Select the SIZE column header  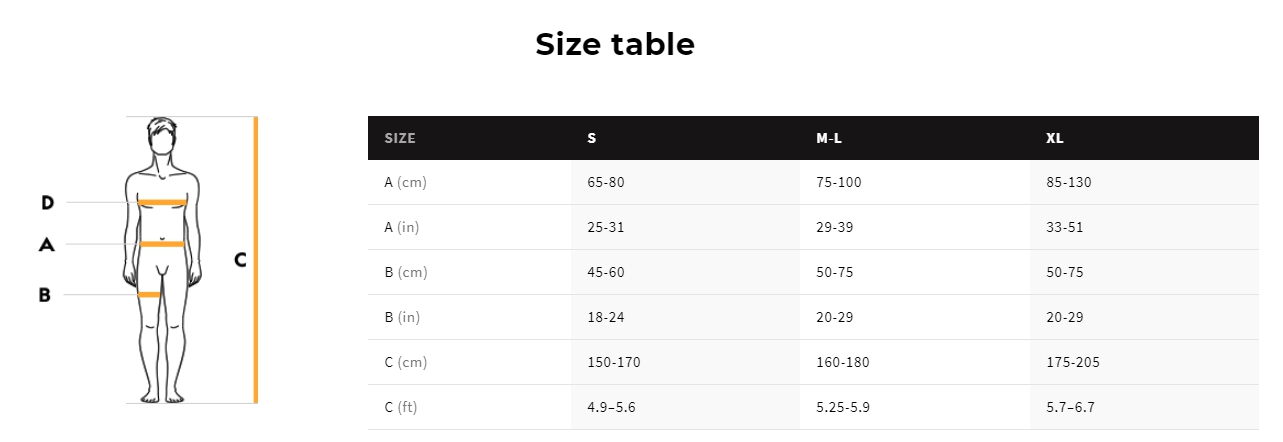click(x=400, y=138)
